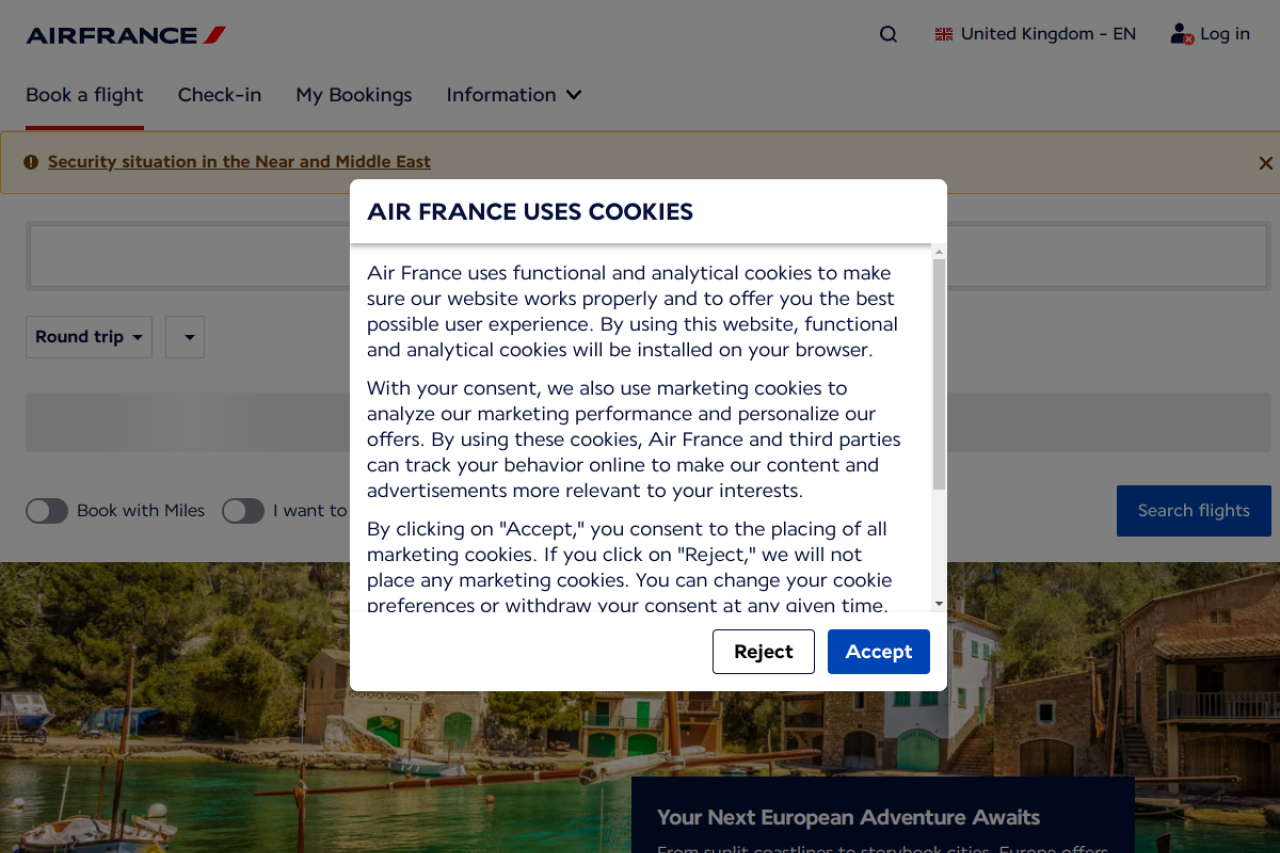Image resolution: width=1280 pixels, height=853 pixels.
Task: Switch to the Check-in tab
Action: (219, 95)
